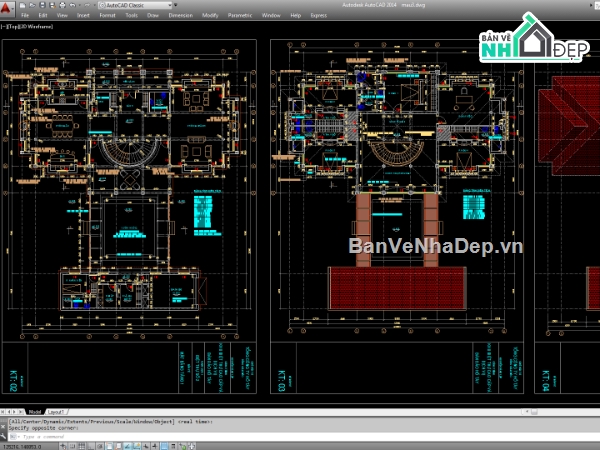Screen dimensions: 600x450
Task: Switch to the Layout1 tab
Action: 56,412
